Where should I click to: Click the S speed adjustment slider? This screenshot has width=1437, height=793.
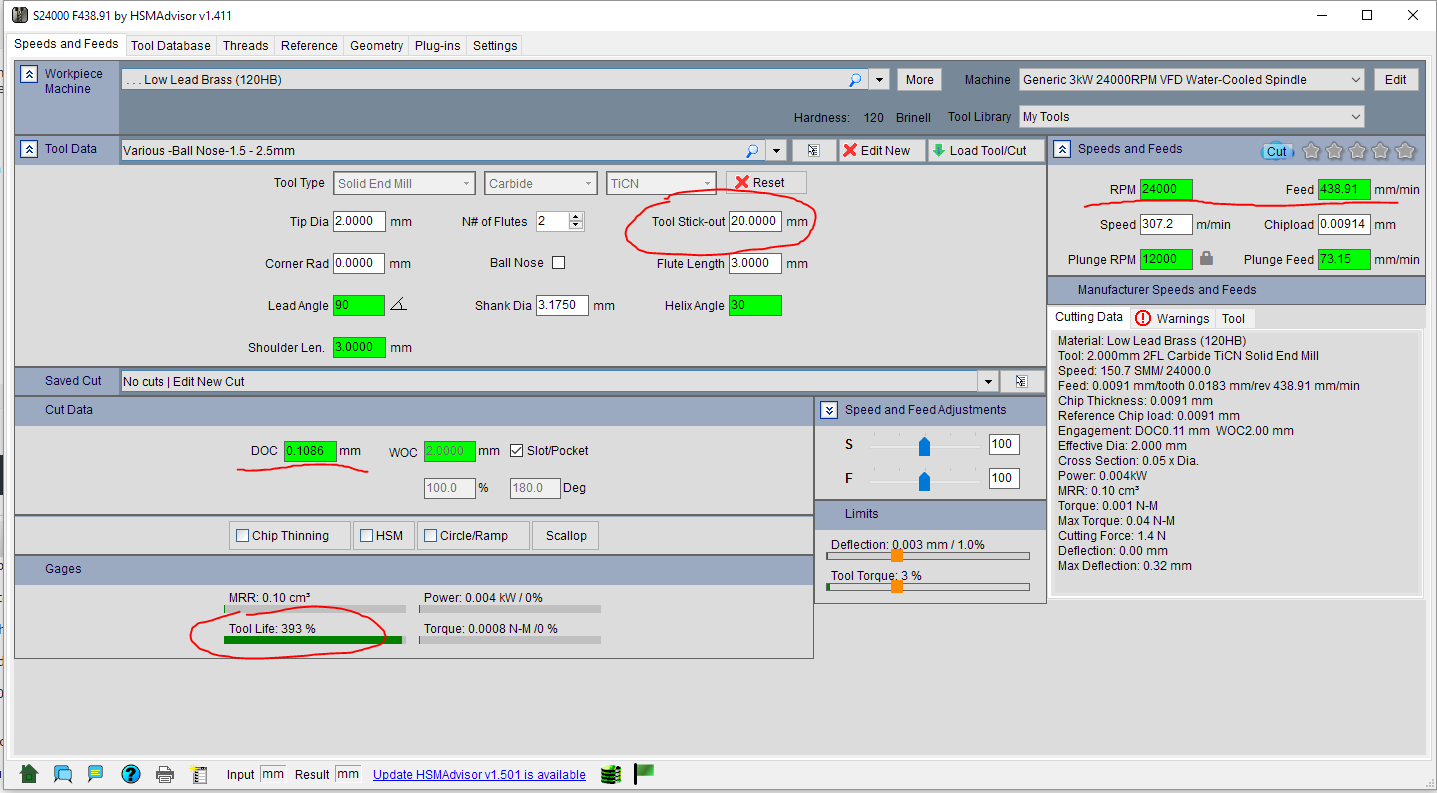click(924, 445)
